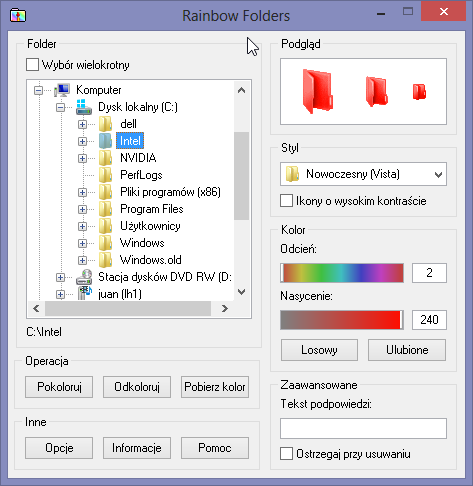The width and height of the screenshot is (473, 486).
Task: Click the Ulubione button
Action: [x=407, y=350]
